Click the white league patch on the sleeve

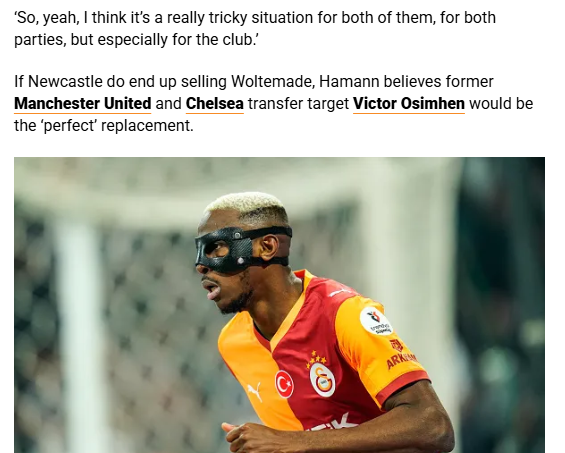pos(376,321)
